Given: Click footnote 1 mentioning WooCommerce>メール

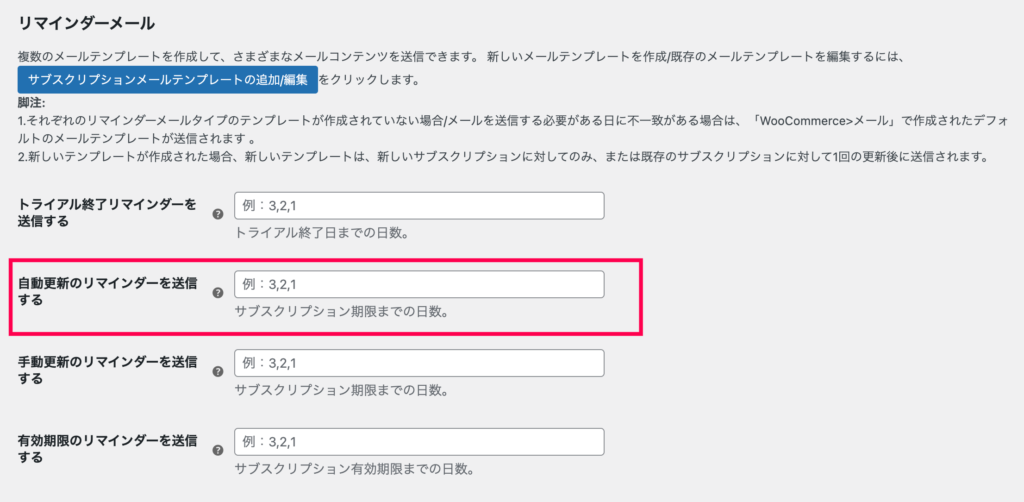Looking at the screenshot, I should click(513, 130).
